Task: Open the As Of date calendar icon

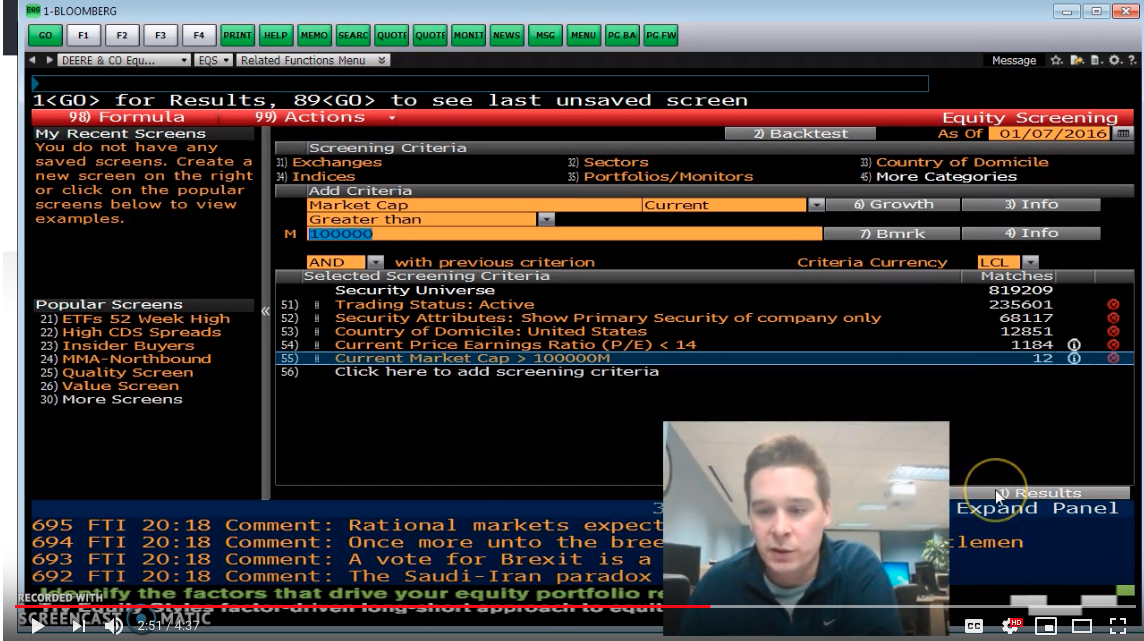Action: click(x=1124, y=133)
